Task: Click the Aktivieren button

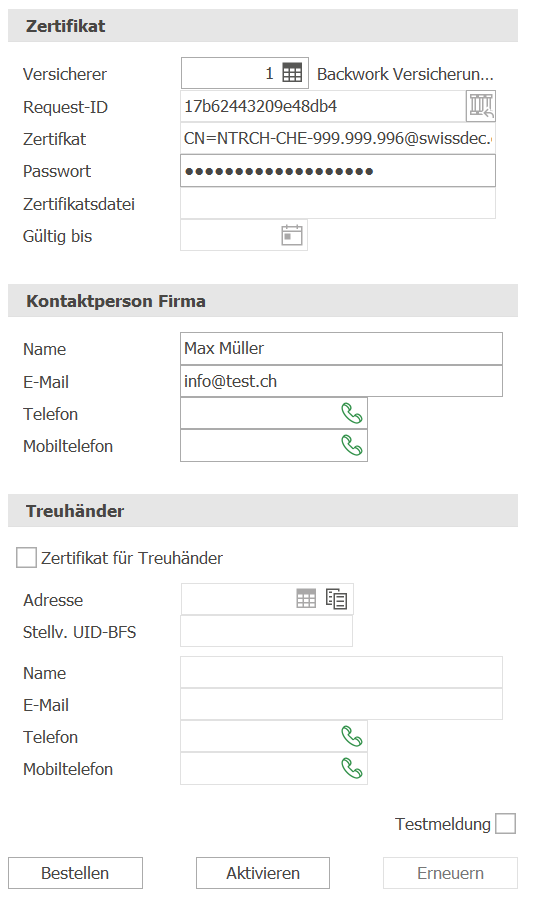Action: [x=263, y=873]
